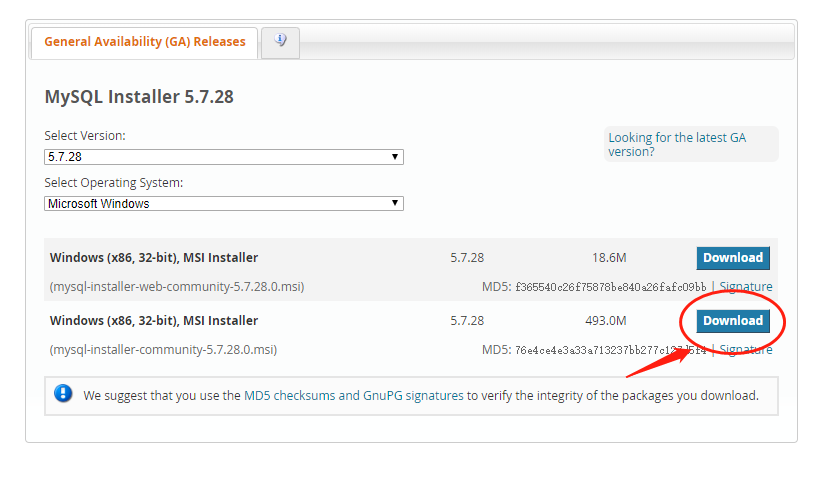The width and height of the screenshot is (826, 482).
Task: Open Signature link for web-community installer
Action: coord(746,287)
